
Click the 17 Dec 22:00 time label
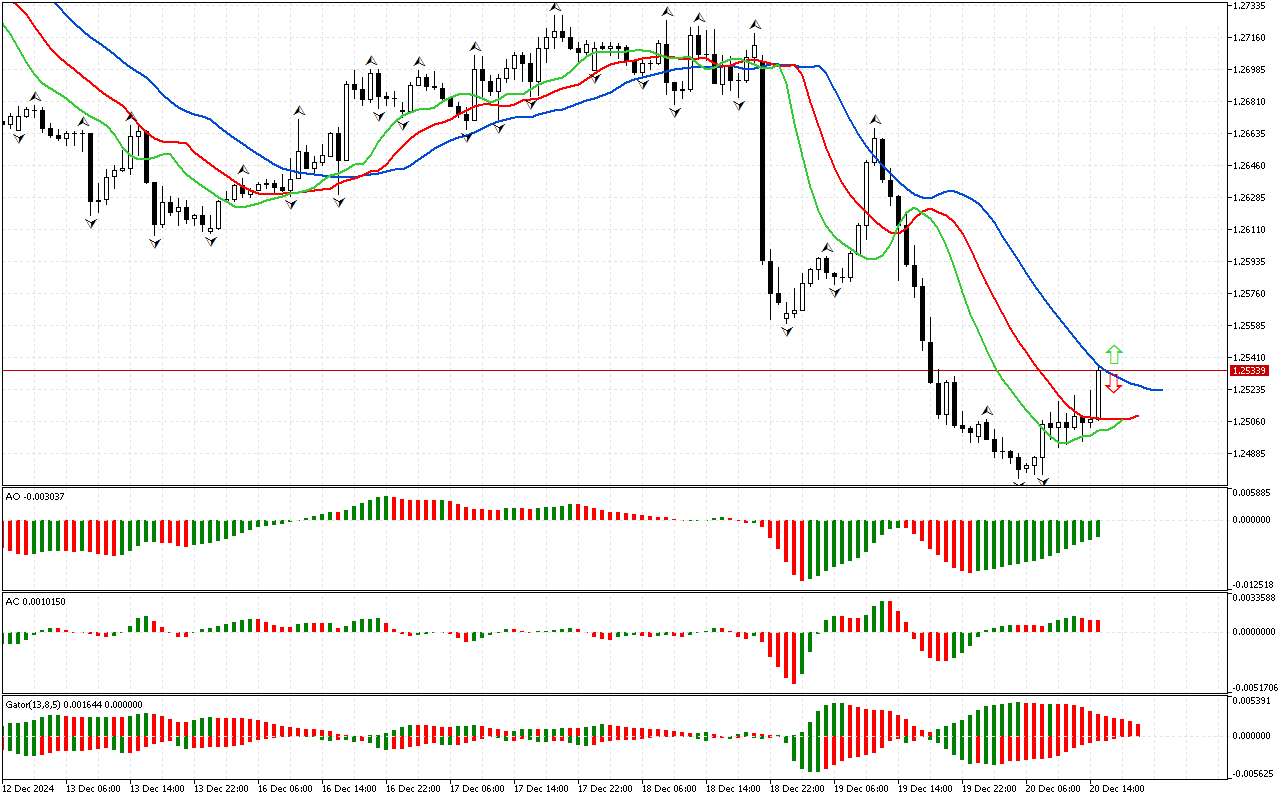point(606,789)
